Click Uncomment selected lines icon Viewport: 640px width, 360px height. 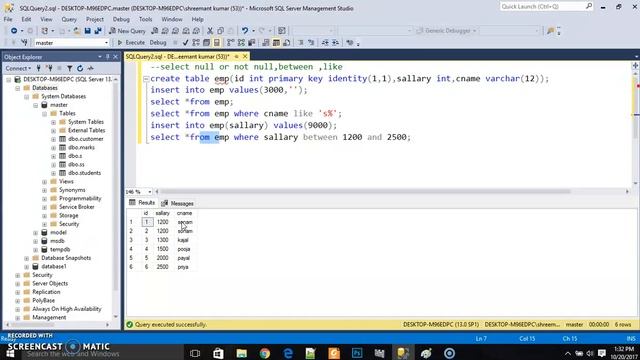pos(311,42)
